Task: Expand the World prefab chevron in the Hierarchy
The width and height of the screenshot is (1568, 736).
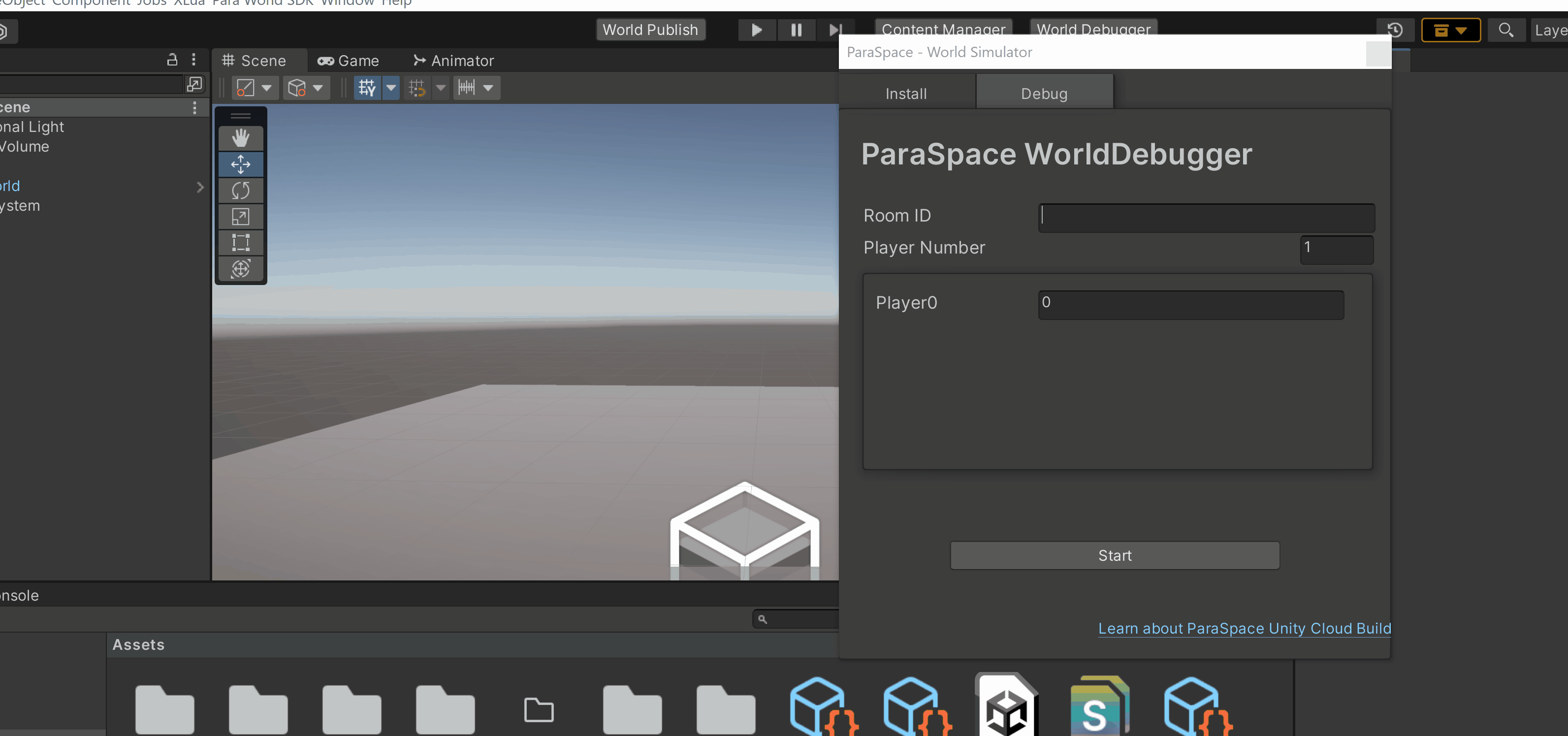Action: (200, 187)
